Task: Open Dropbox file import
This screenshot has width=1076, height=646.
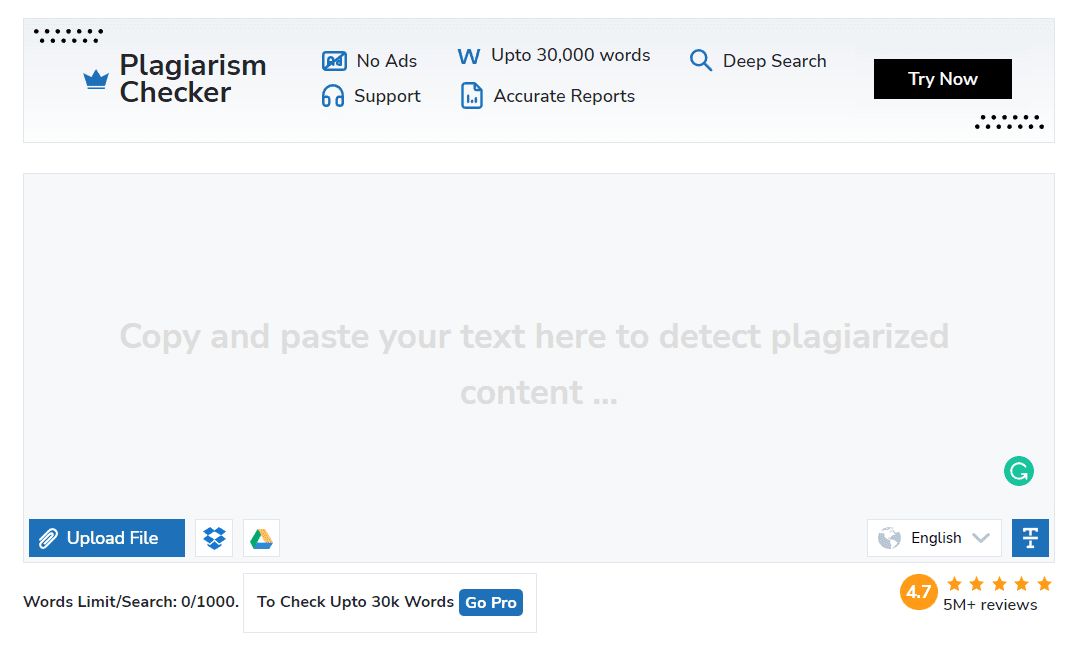Action: 214,538
